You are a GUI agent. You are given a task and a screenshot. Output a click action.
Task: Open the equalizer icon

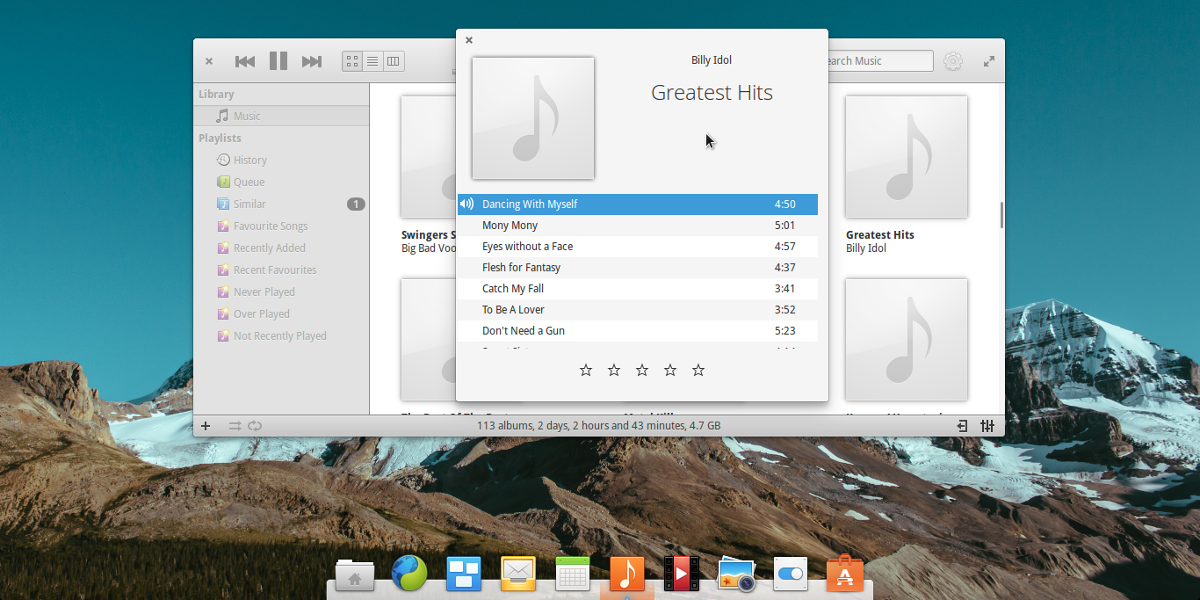987,425
